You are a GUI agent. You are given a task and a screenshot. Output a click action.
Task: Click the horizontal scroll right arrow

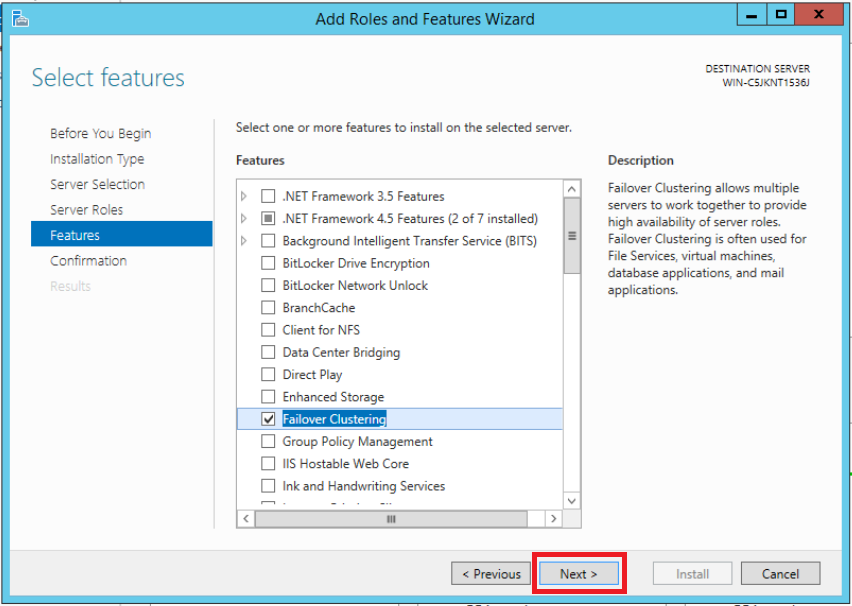[553, 519]
